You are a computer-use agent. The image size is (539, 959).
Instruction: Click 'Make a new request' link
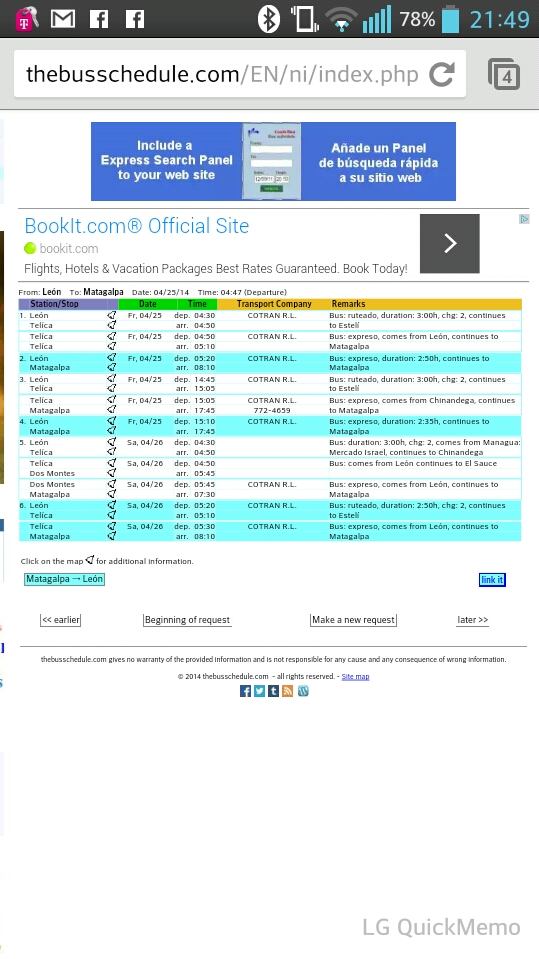[354, 620]
